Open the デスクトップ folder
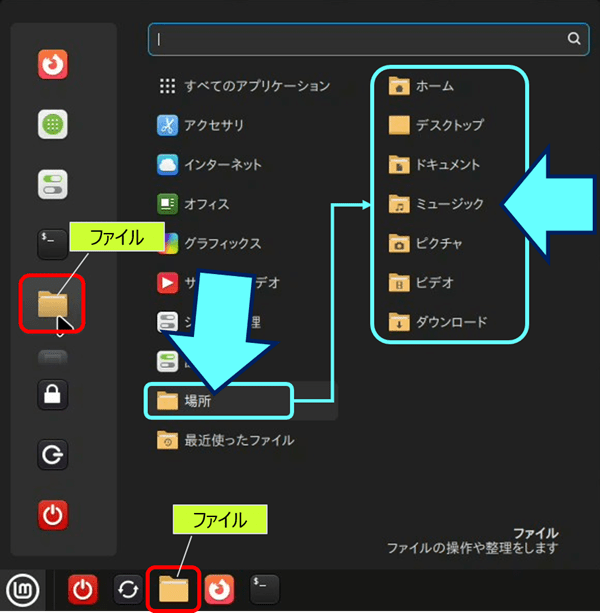Screen dimensions: 600x613 pyautogui.click(x=436, y=125)
